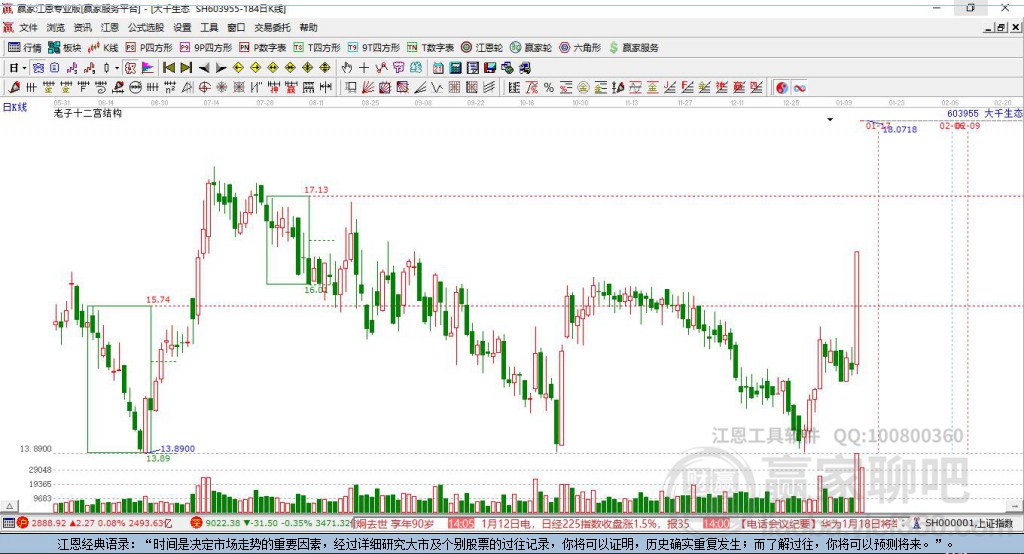Step chart left with black left arrow
The width and height of the screenshot is (1024, 554).
204,68
